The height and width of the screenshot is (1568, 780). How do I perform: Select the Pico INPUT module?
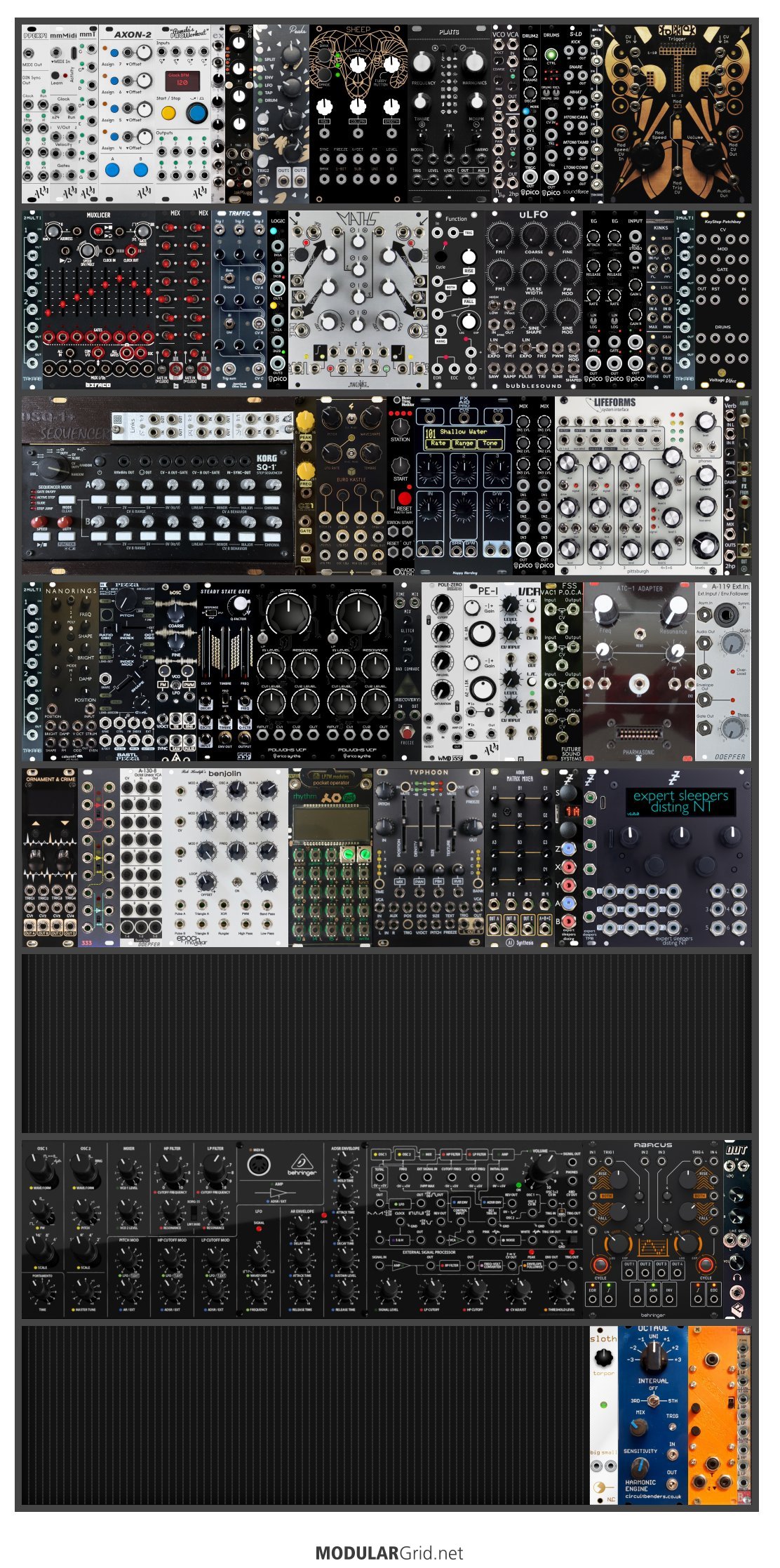tap(636, 300)
